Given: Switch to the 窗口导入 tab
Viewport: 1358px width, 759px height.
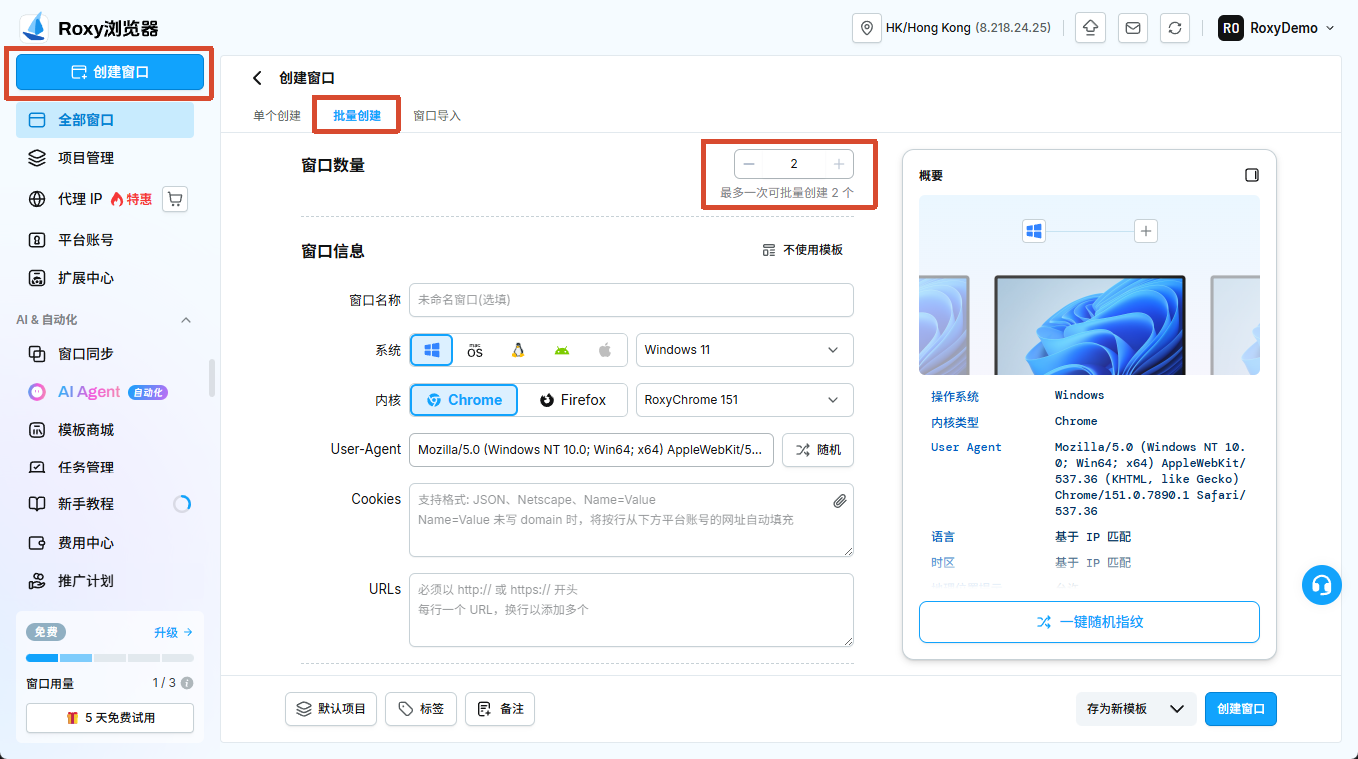Looking at the screenshot, I should click(x=437, y=116).
